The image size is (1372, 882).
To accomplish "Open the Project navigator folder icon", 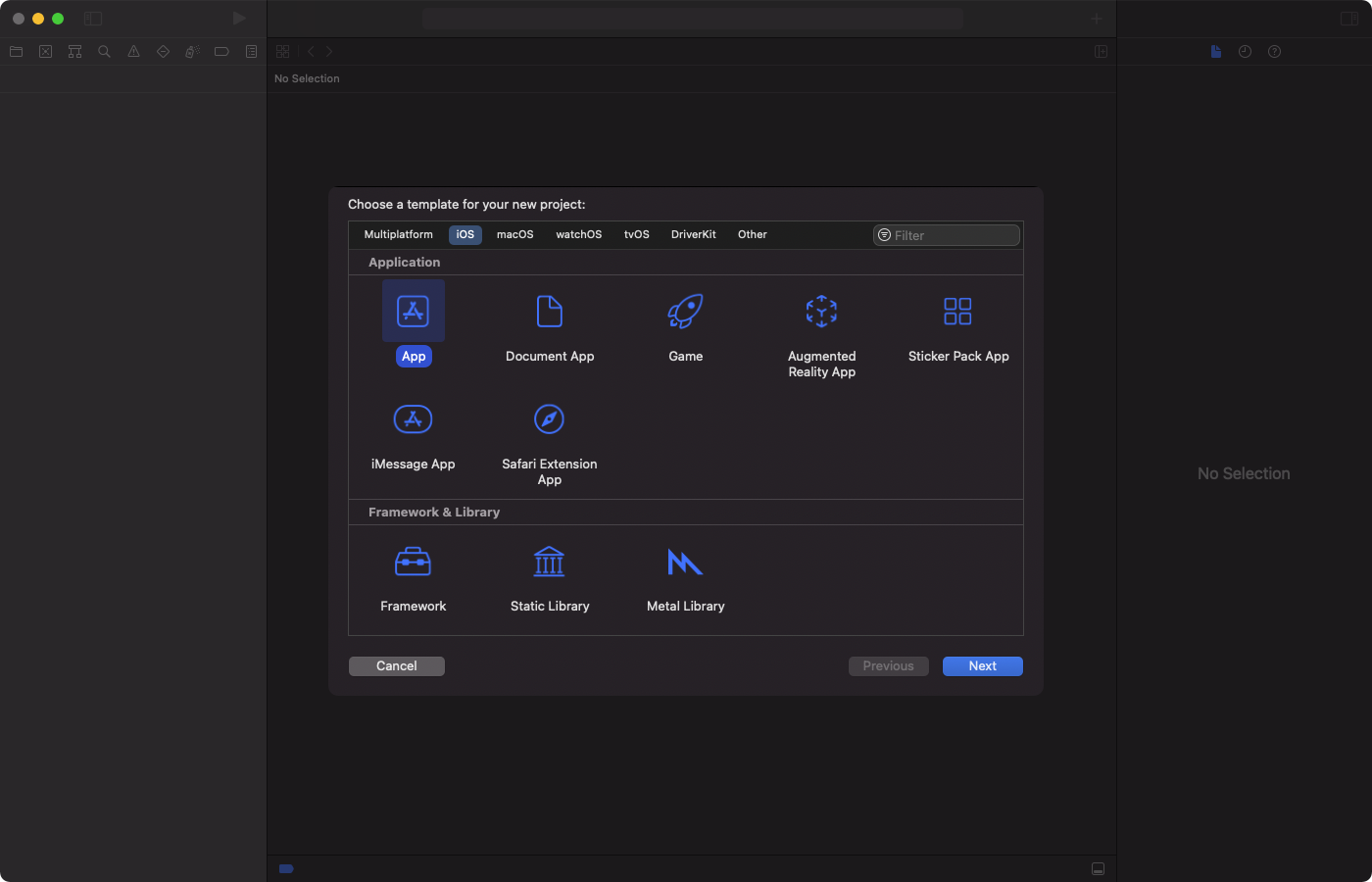I will click(x=17, y=52).
